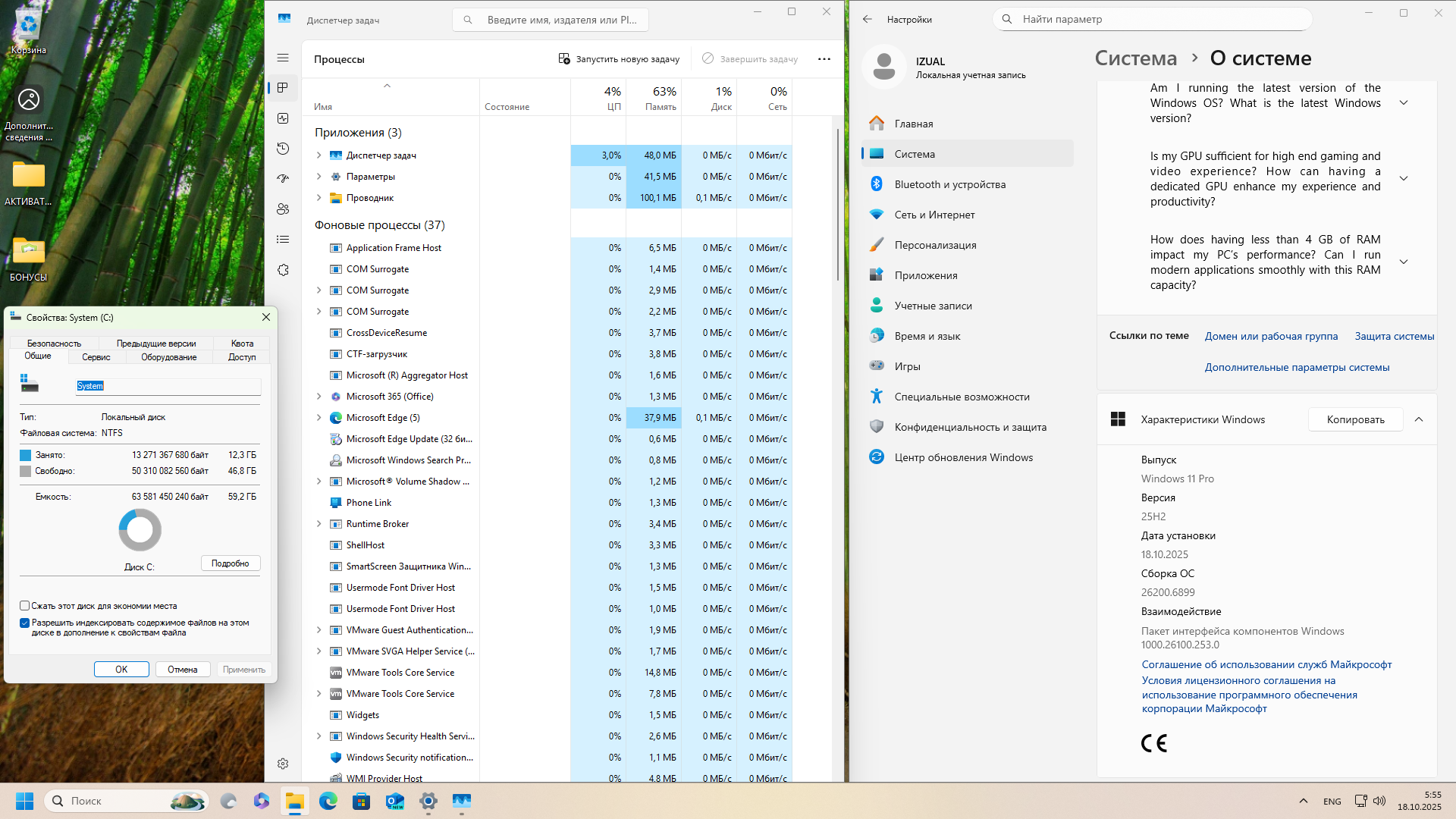Screen dimensions: 1456x819
Task: Open Startup apps icon in Task Manager
Action: [283, 179]
